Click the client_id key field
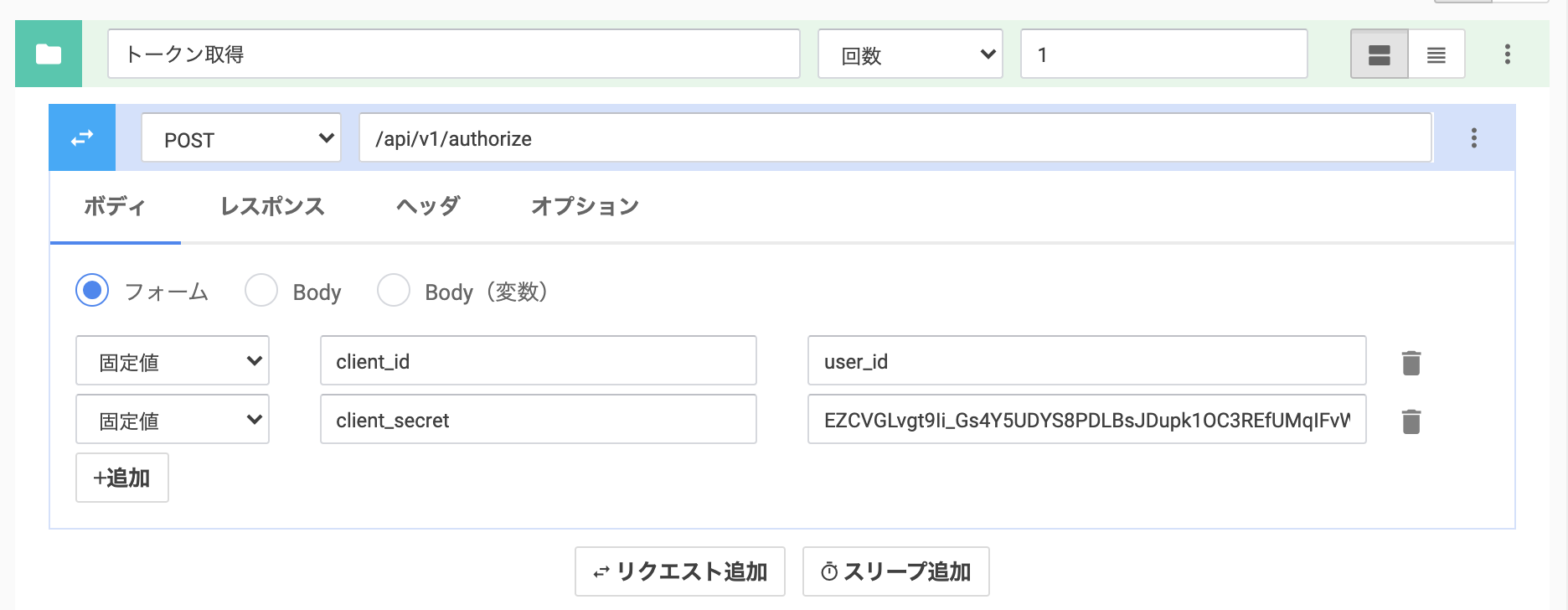Viewport: 1568px width, 610px height. pos(539,361)
